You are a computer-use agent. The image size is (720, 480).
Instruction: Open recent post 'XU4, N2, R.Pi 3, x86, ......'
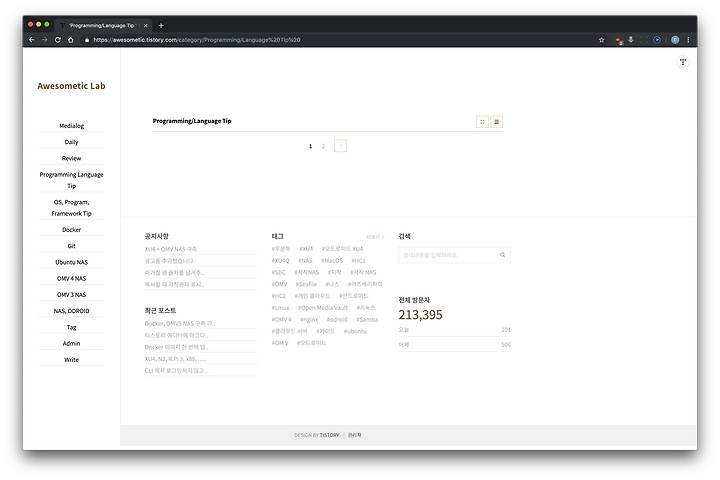tap(175, 359)
